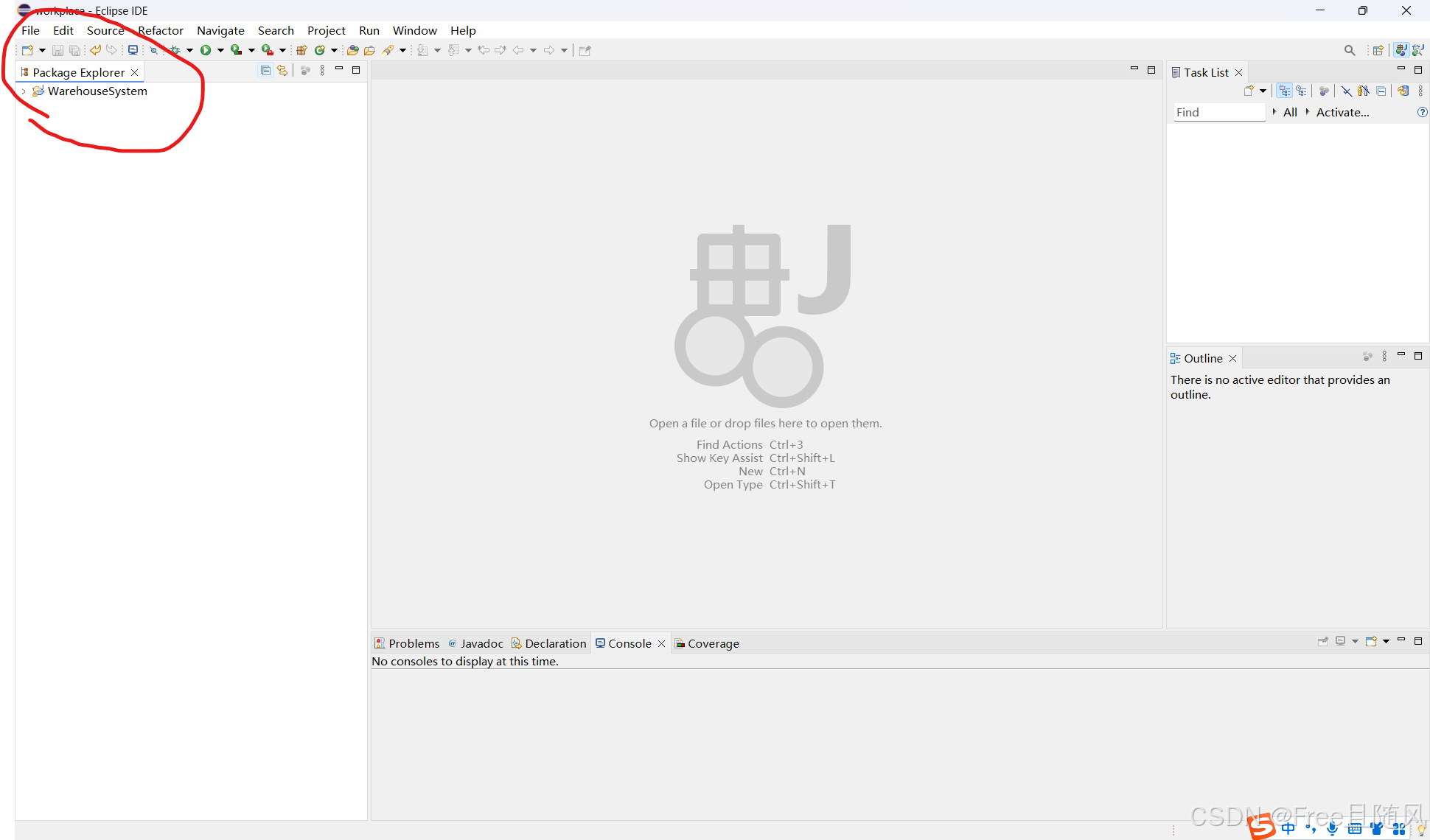Click the Debug bug icon

(x=175, y=50)
